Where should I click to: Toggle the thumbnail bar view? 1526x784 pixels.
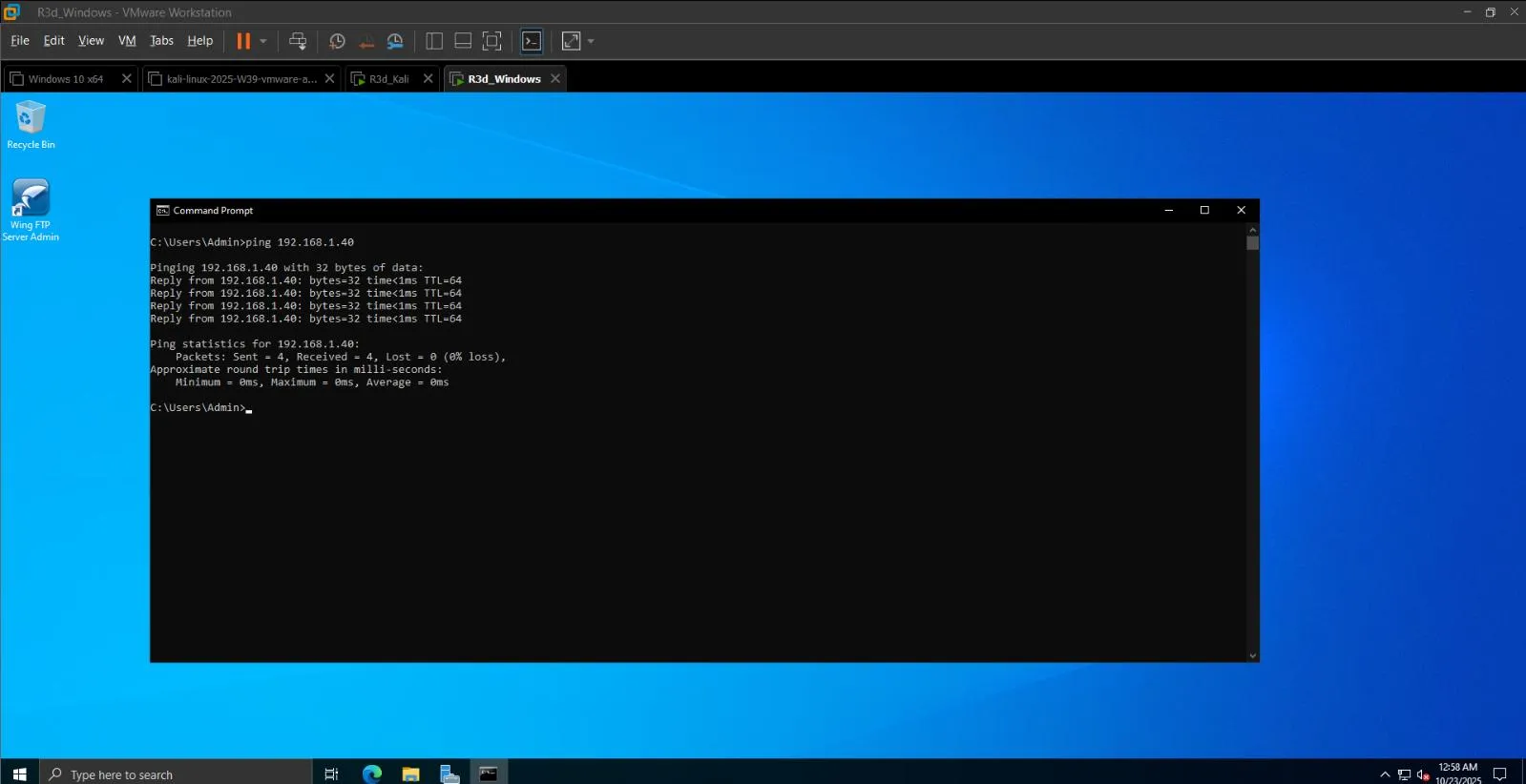coord(463,41)
